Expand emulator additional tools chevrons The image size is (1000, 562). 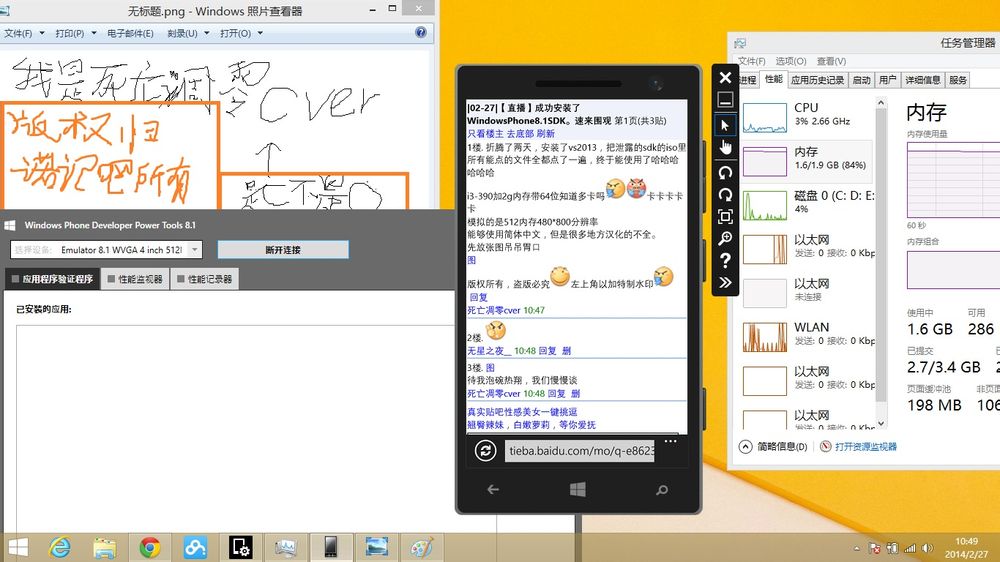click(x=725, y=283)
